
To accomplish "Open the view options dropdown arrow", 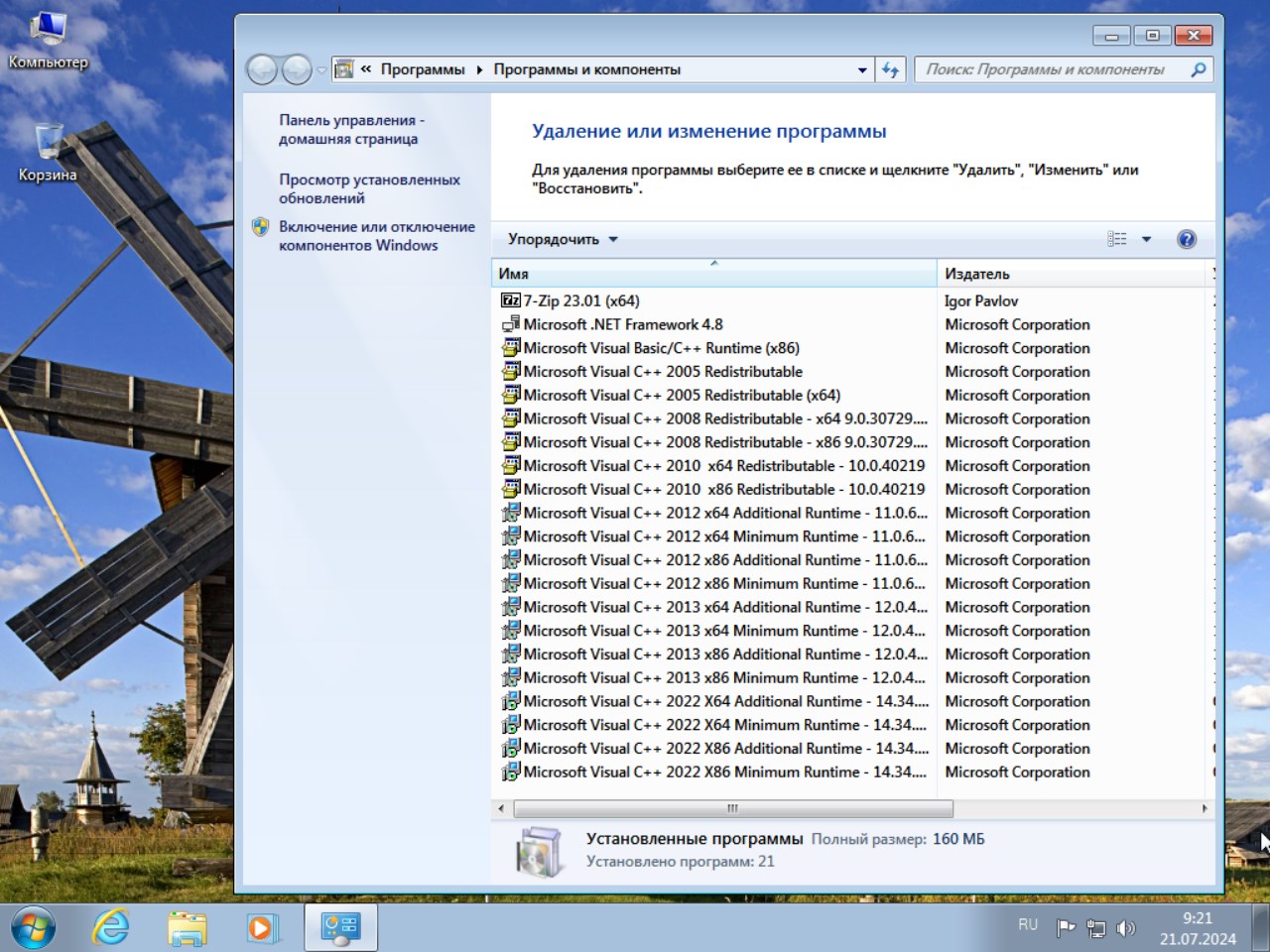I will pyautogui.click(x=1146, y=239).
